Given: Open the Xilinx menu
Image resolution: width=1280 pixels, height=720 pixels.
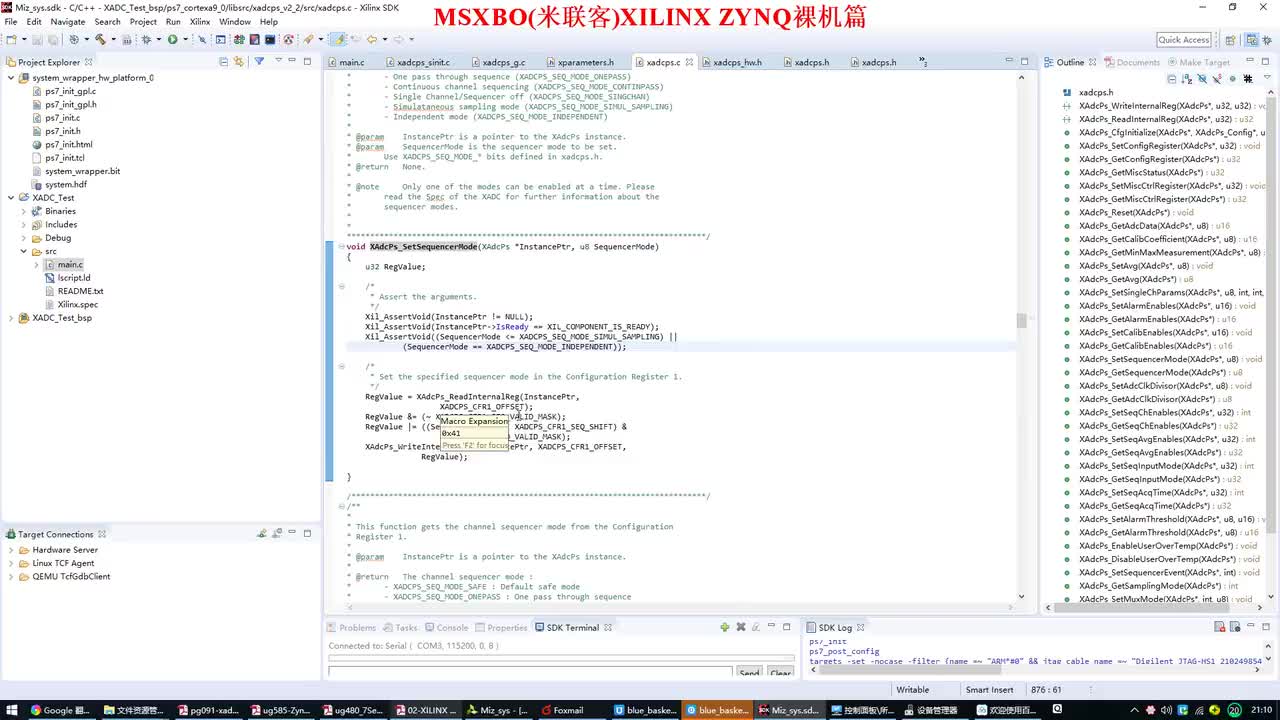Looking at the screenshot, I should pos(200,21).
